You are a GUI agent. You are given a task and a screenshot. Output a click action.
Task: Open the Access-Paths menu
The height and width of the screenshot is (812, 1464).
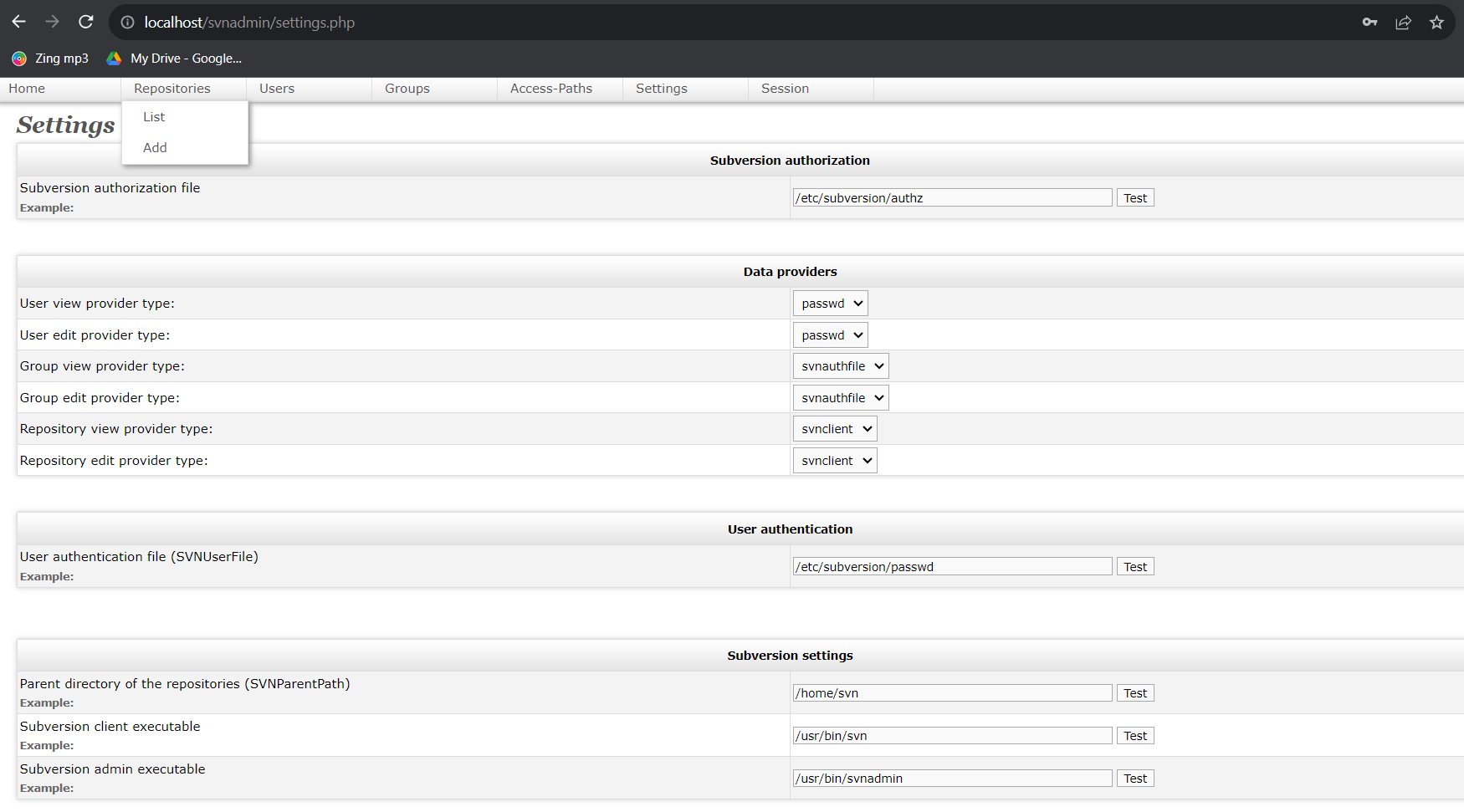[551, 89]
